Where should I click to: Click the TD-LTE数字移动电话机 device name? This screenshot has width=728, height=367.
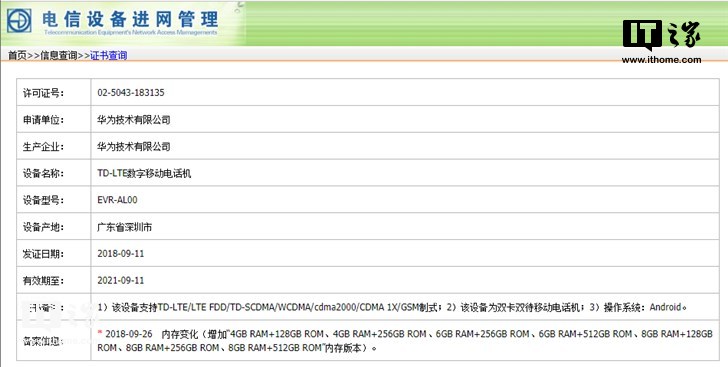point(144,173)
